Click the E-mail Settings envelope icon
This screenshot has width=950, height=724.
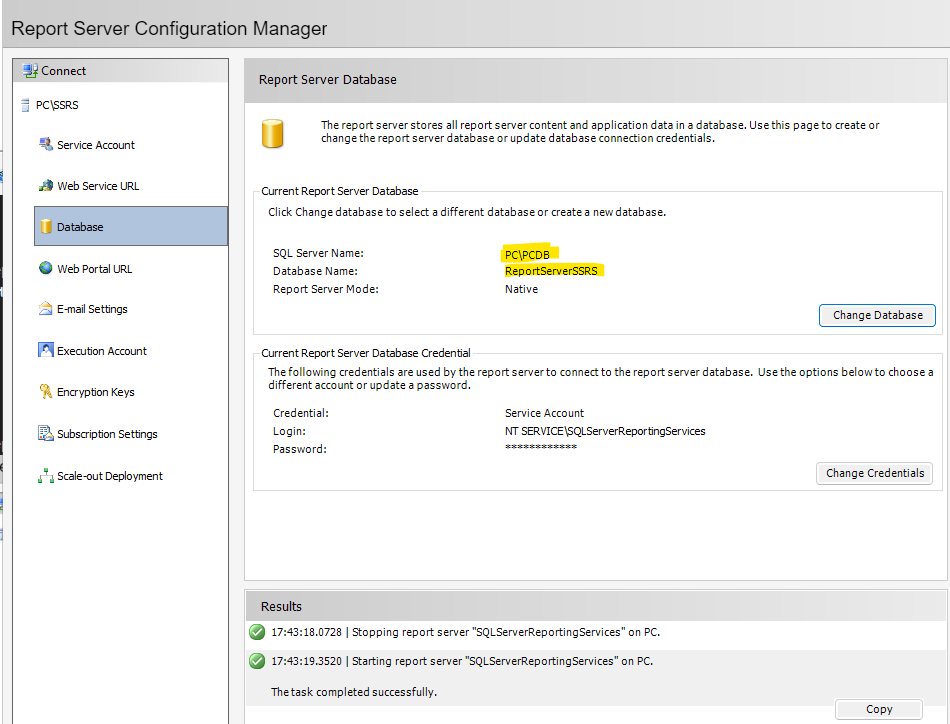pos(45,308)
